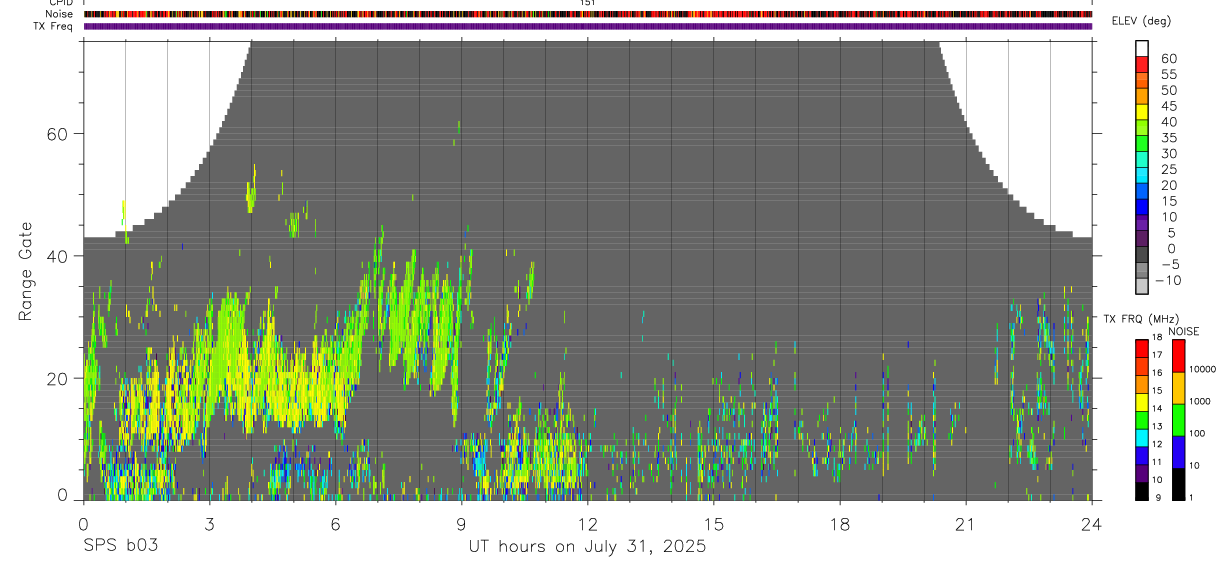Viewport: 1228px width, 567px height.
Task: Click the NOISE colorbar '100' label
Action: click(x=1198, y=434)
